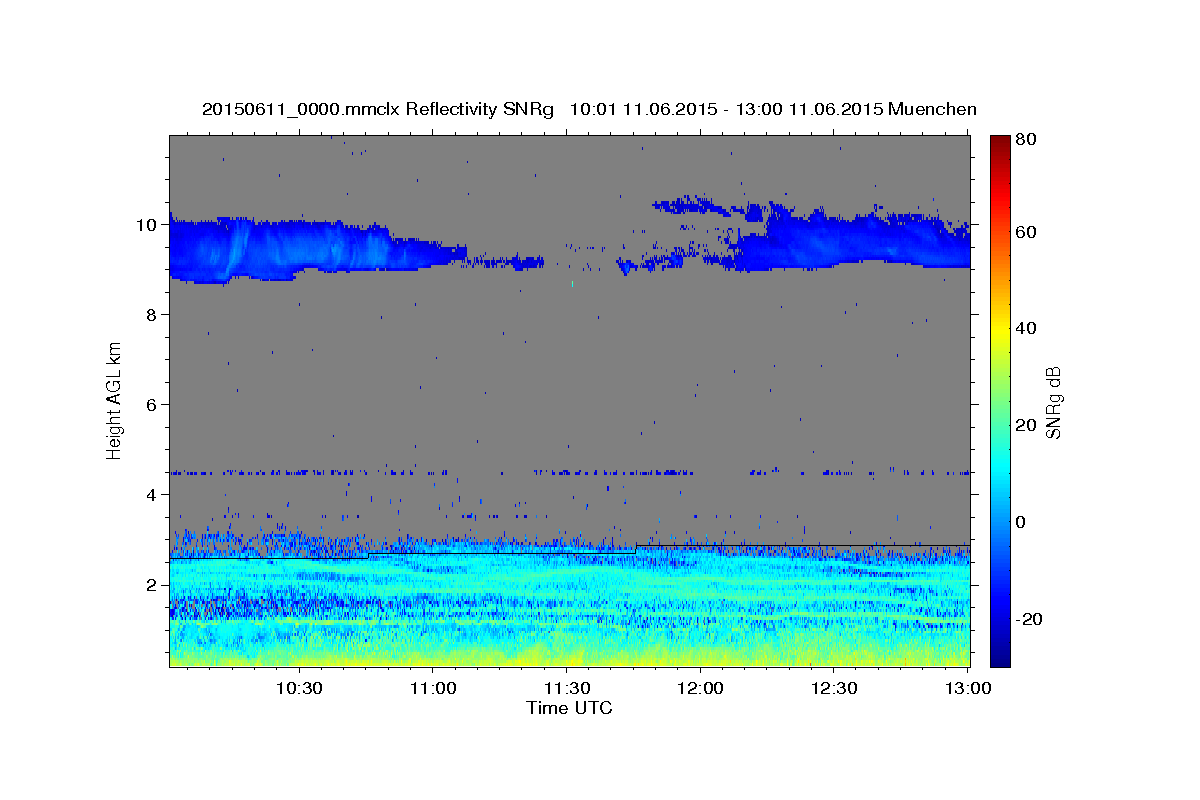Click the '11:00' time tick label
1200x800 pixels.
[433, 689]
